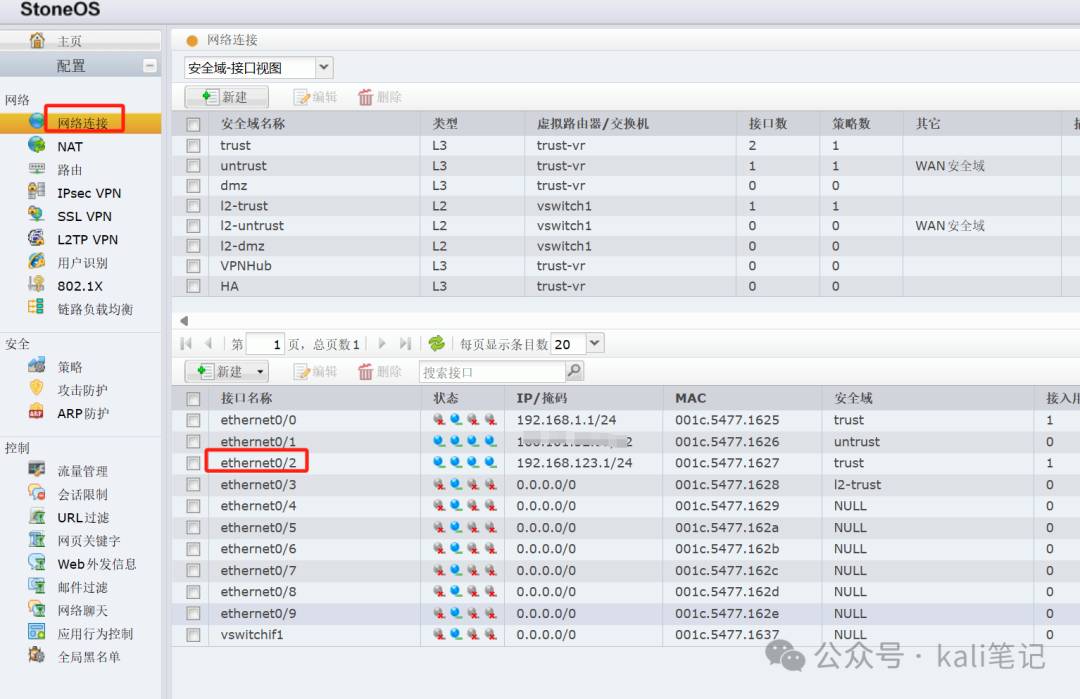Open L2TP VPN icon in sidebar
The width and height of the screenshot is (1080, 699).
click(37, 238)
